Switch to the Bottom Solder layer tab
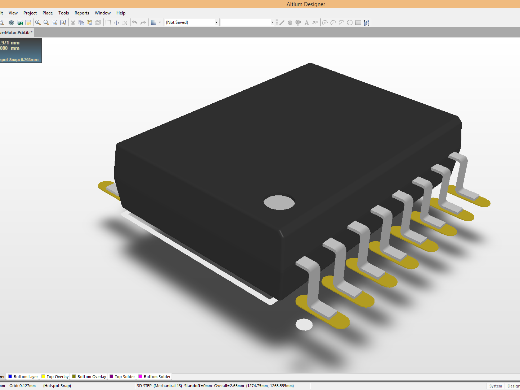 tap(154, 376)
